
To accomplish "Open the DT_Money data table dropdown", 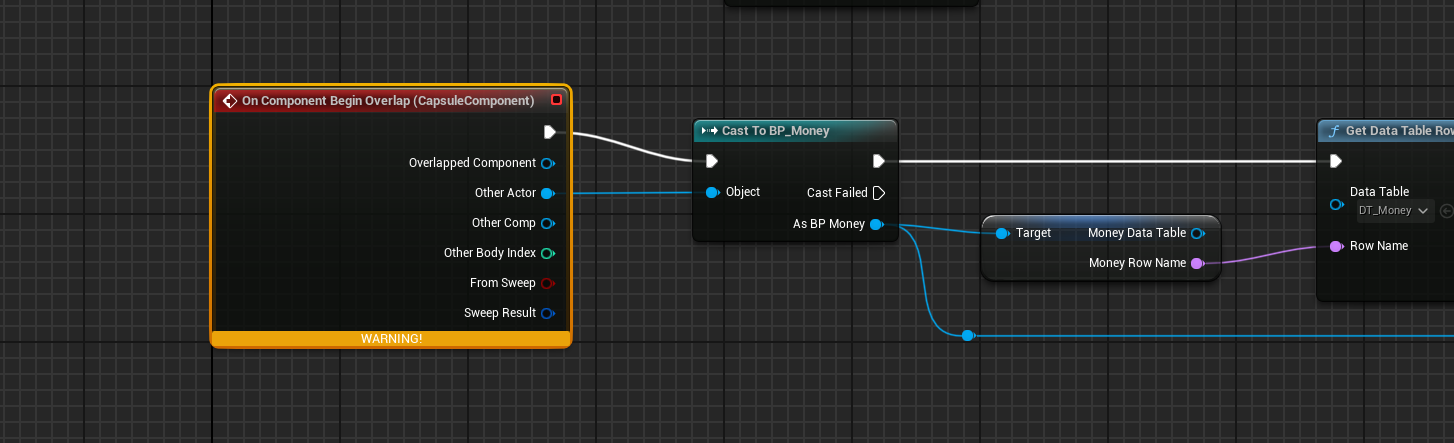I will tap(1394, 210).
